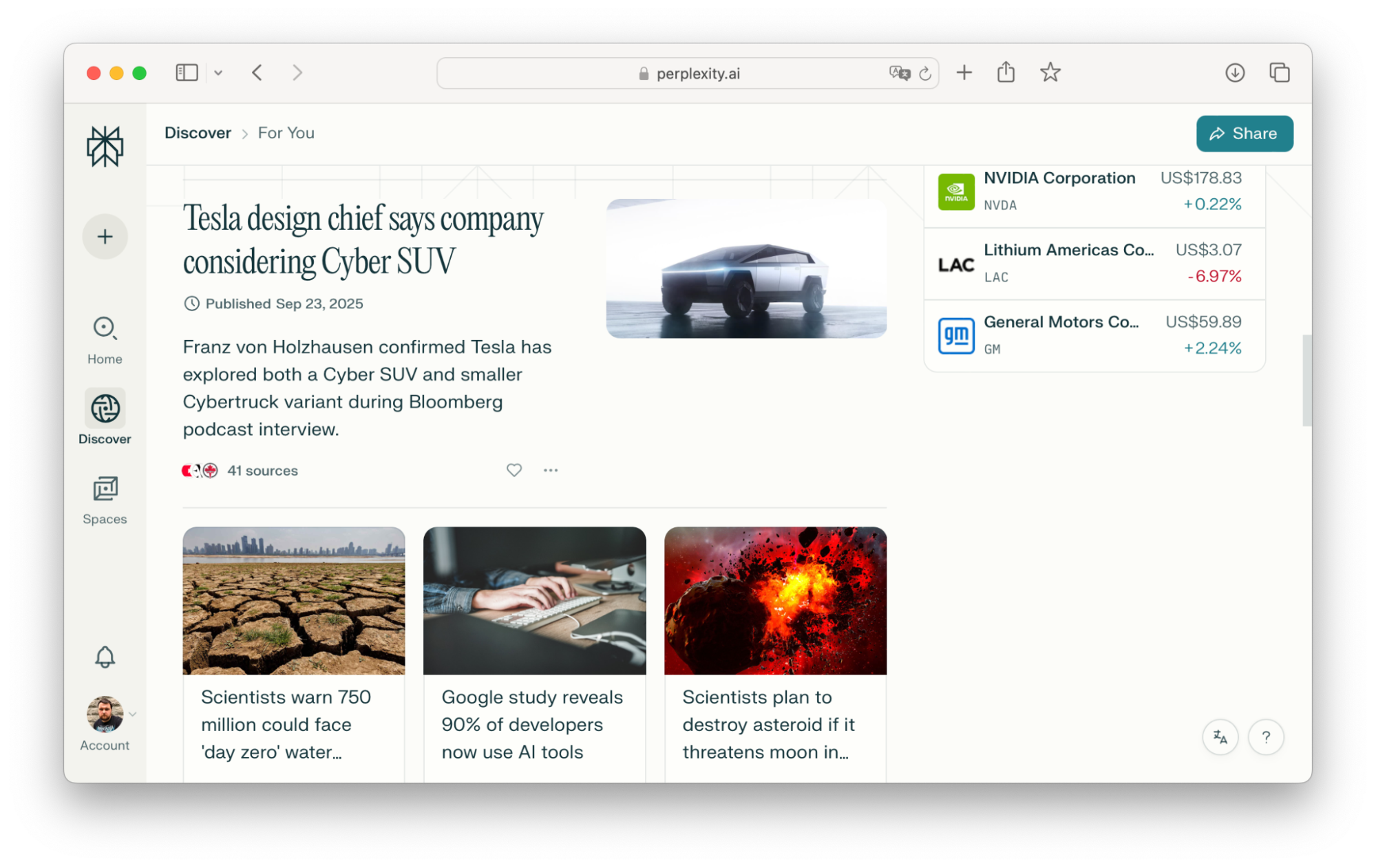Screen dimensions: 1376x868
Task: Open Spaces in the sidebar
Action: [105, 500]
